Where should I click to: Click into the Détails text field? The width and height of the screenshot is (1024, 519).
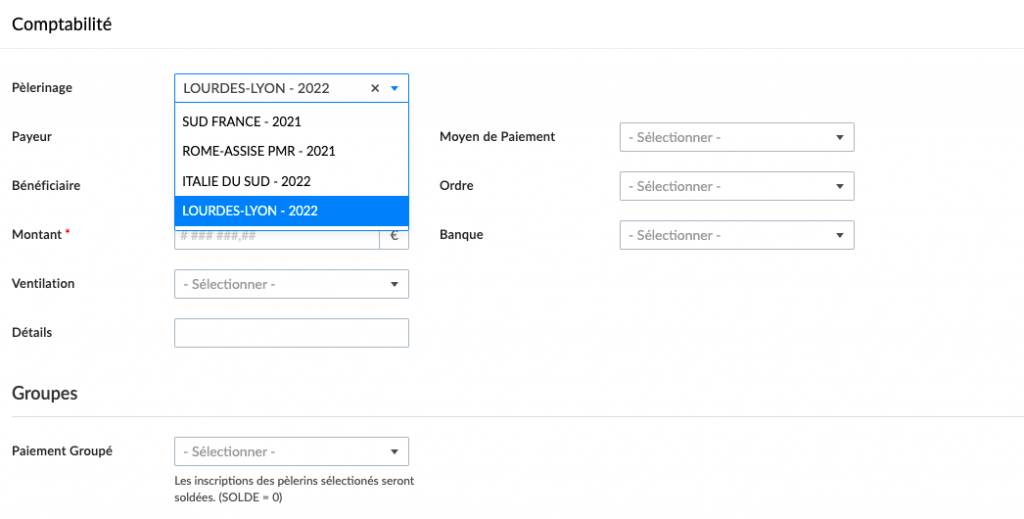pyautogui.click(x=291, y=333)
